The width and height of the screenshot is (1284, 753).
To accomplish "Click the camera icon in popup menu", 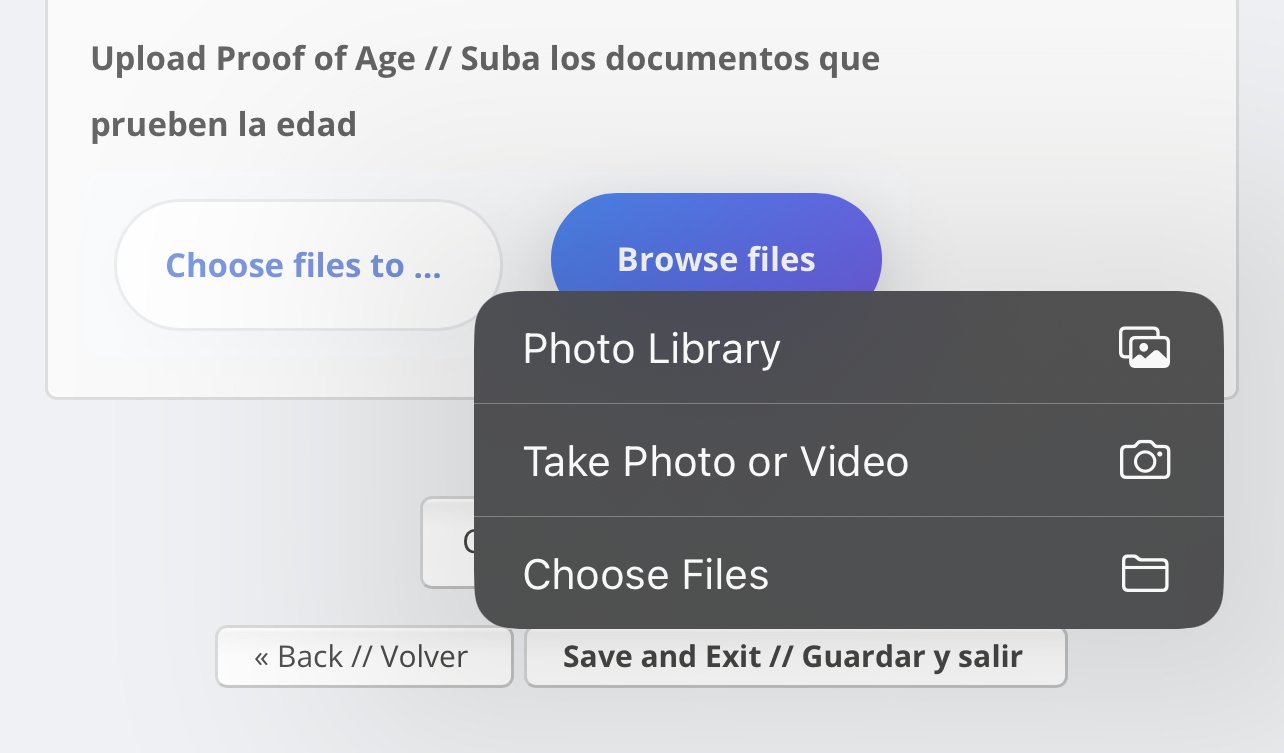I will point(1145,460).
